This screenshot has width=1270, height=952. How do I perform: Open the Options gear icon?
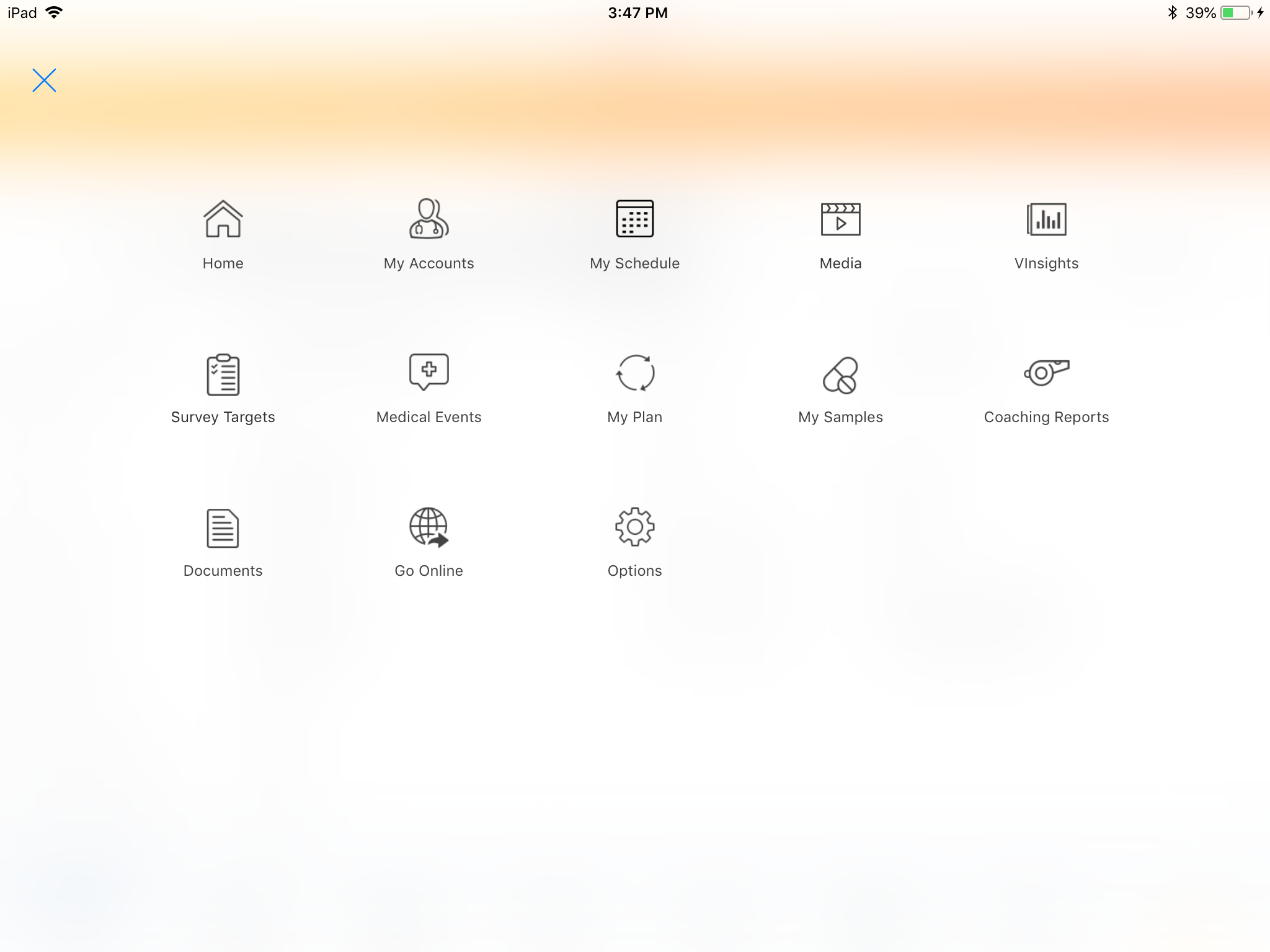(x=634, y=527)
